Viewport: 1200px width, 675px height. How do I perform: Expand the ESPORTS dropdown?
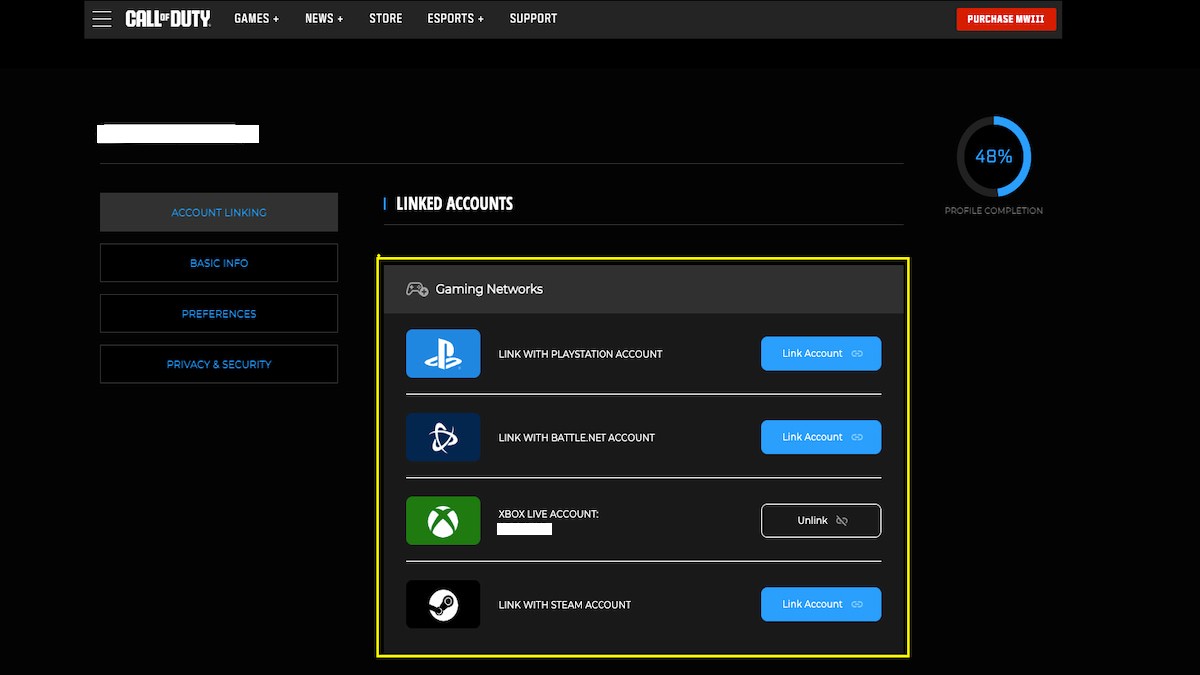455,18
